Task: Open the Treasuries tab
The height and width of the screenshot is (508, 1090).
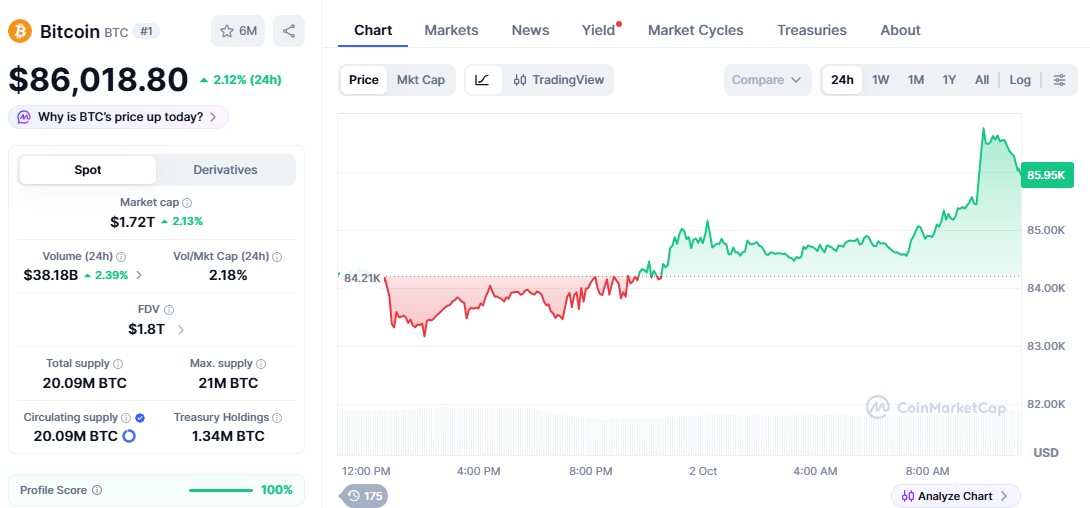Action: pyautogui.click(x=812, y=30)
